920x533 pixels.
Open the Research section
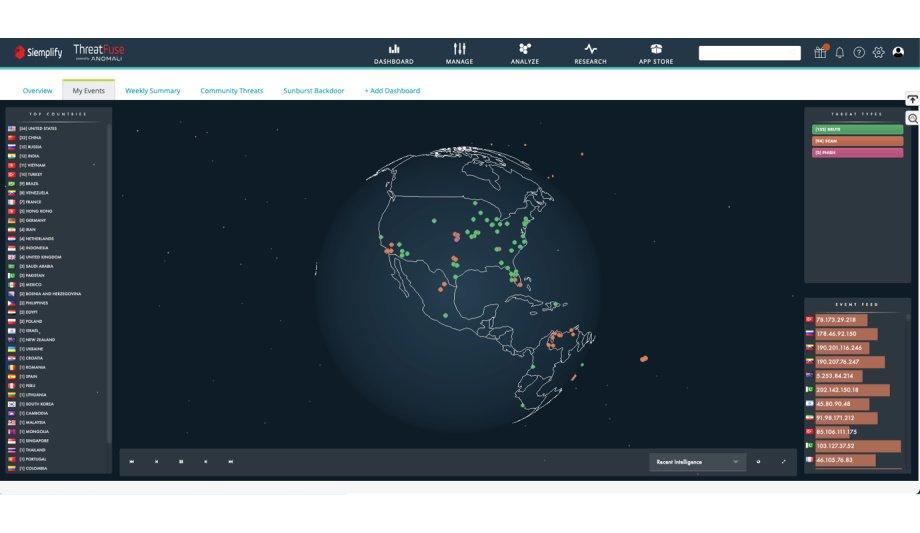[x=590, y=53]
